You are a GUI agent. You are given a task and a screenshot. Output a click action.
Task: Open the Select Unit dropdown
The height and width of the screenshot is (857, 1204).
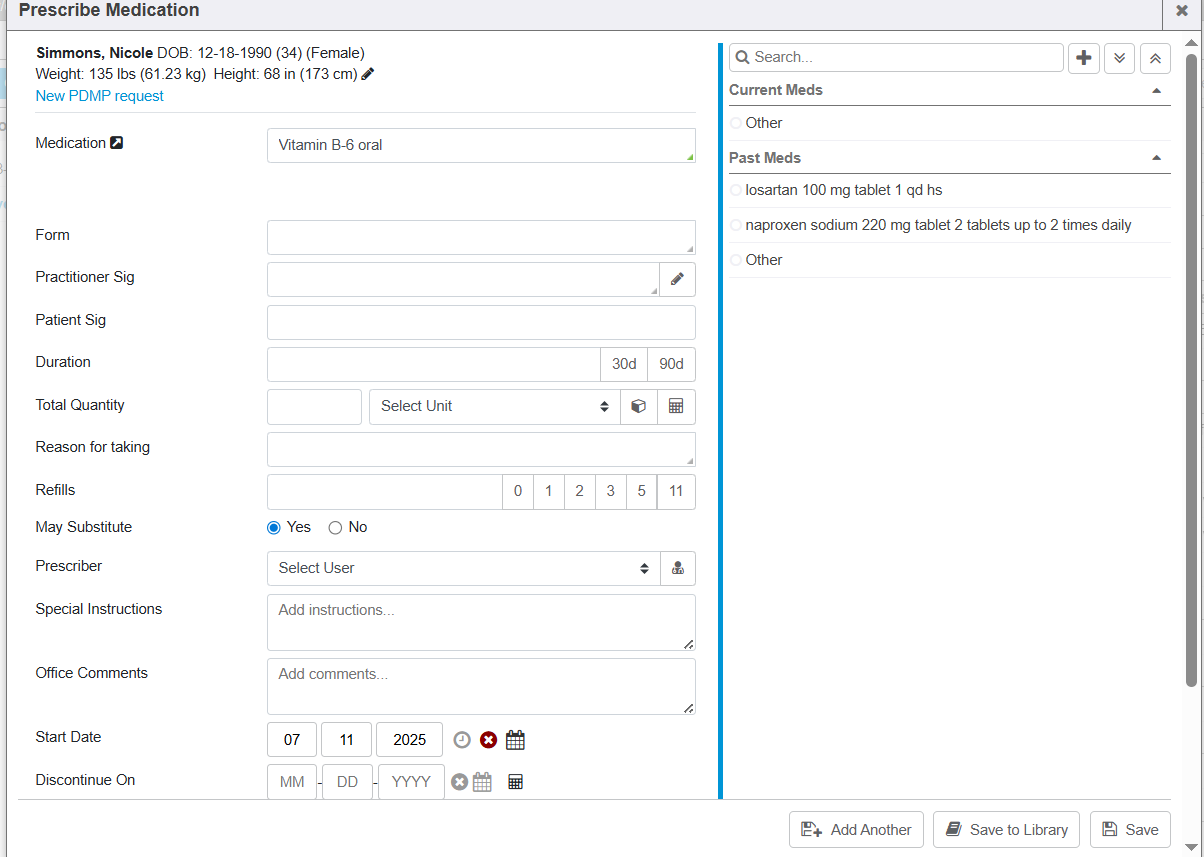[x=494, y=407]
